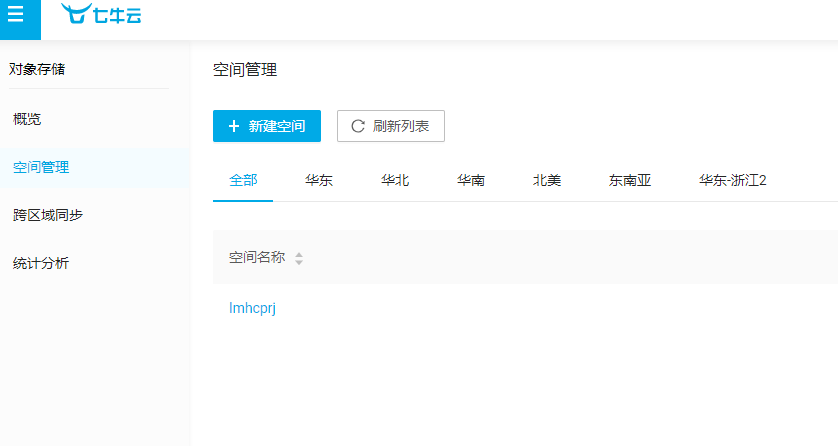Click the 对象存储 sidebar heading

pos(37,69)
